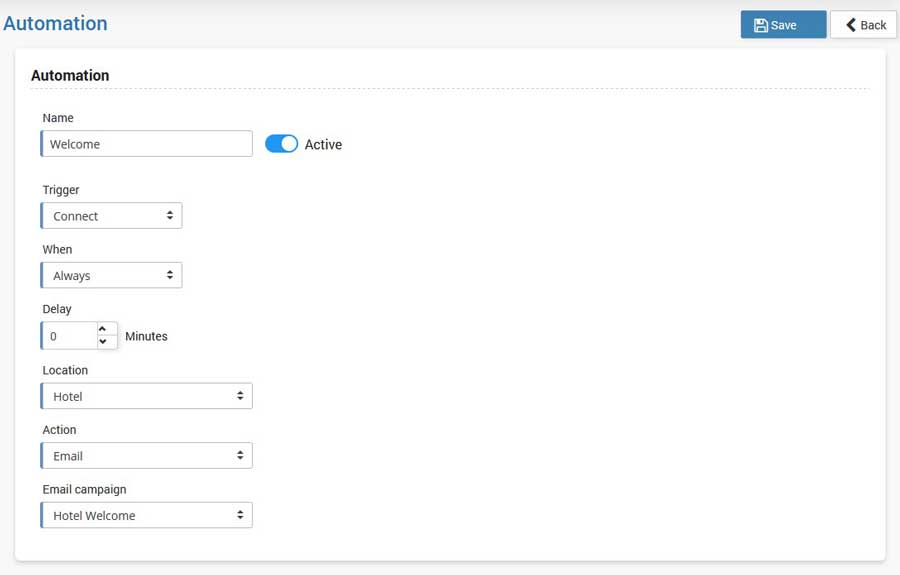Click the Trigger field label

pos(61,190)
